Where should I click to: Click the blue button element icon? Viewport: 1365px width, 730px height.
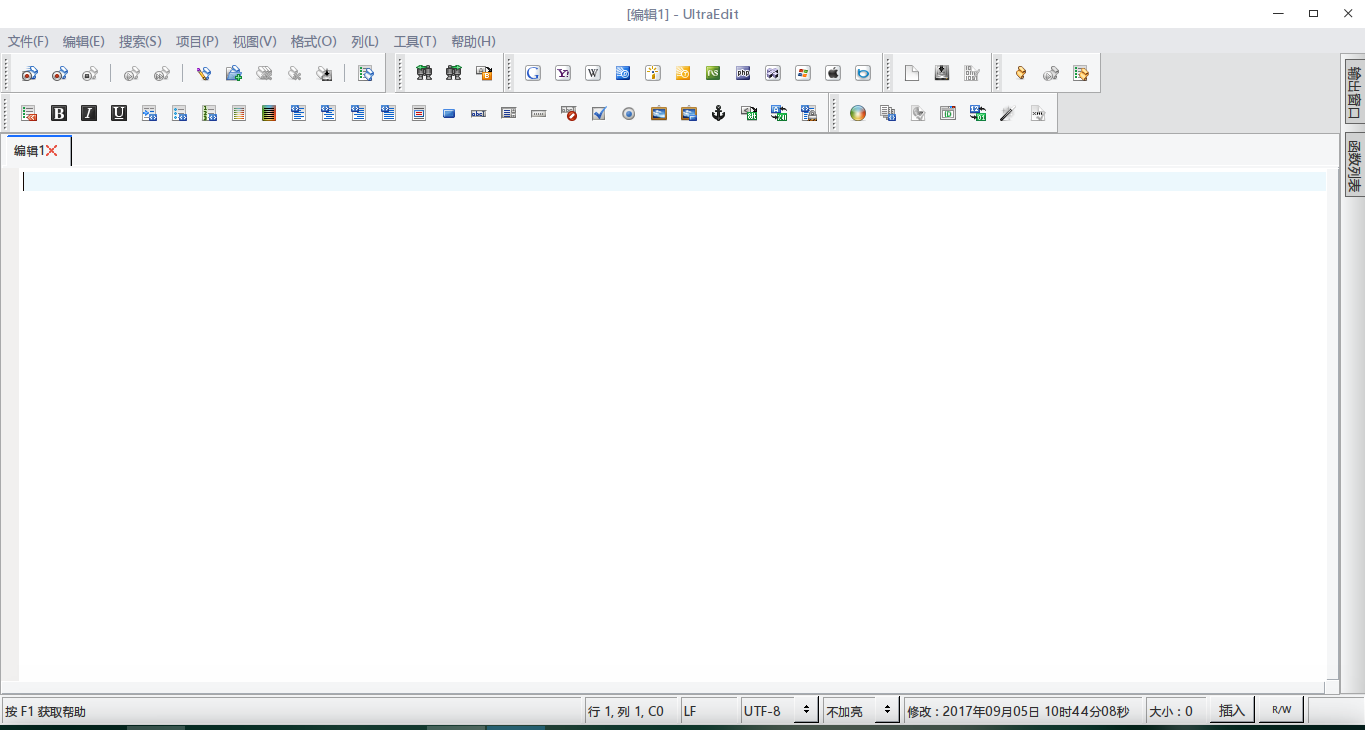tap(449, 113)
